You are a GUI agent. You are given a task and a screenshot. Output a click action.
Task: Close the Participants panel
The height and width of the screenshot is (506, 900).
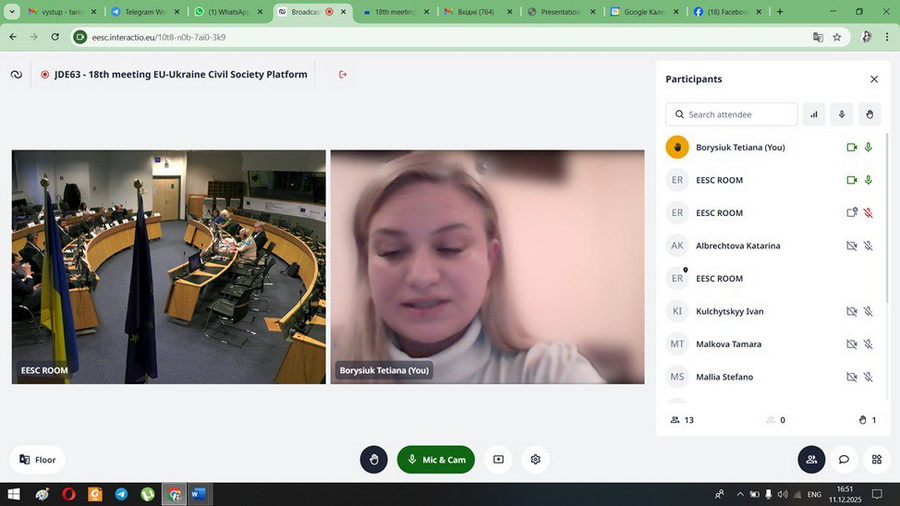(874, 79)
